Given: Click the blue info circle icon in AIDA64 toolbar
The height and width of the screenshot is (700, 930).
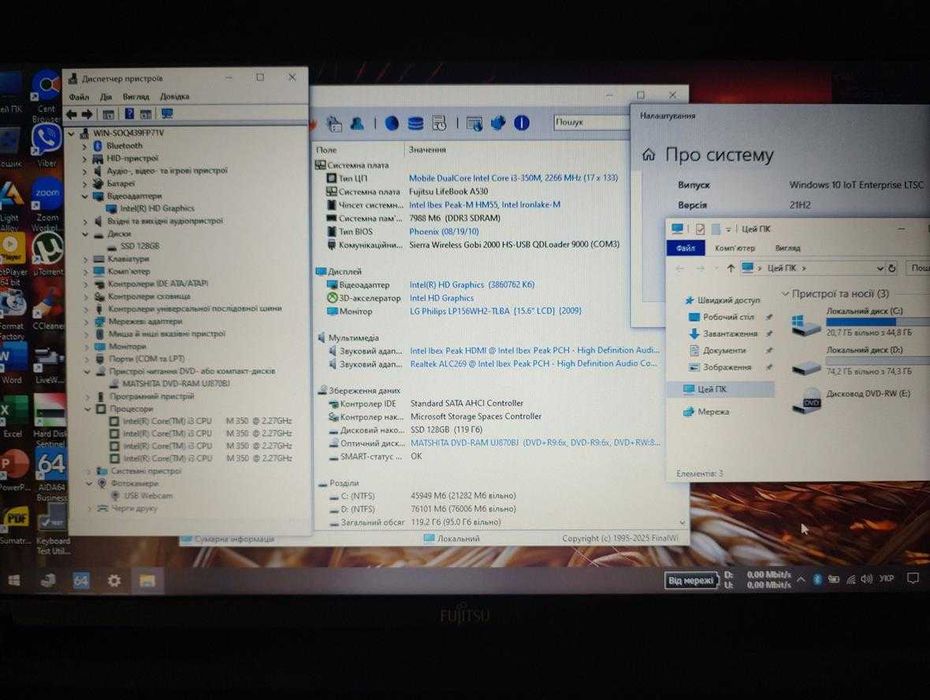Looking at the screenshot, I should tap(521, 123).
